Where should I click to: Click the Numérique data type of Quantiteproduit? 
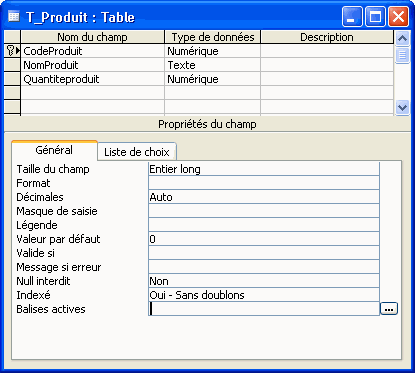[x=212, y=79]
